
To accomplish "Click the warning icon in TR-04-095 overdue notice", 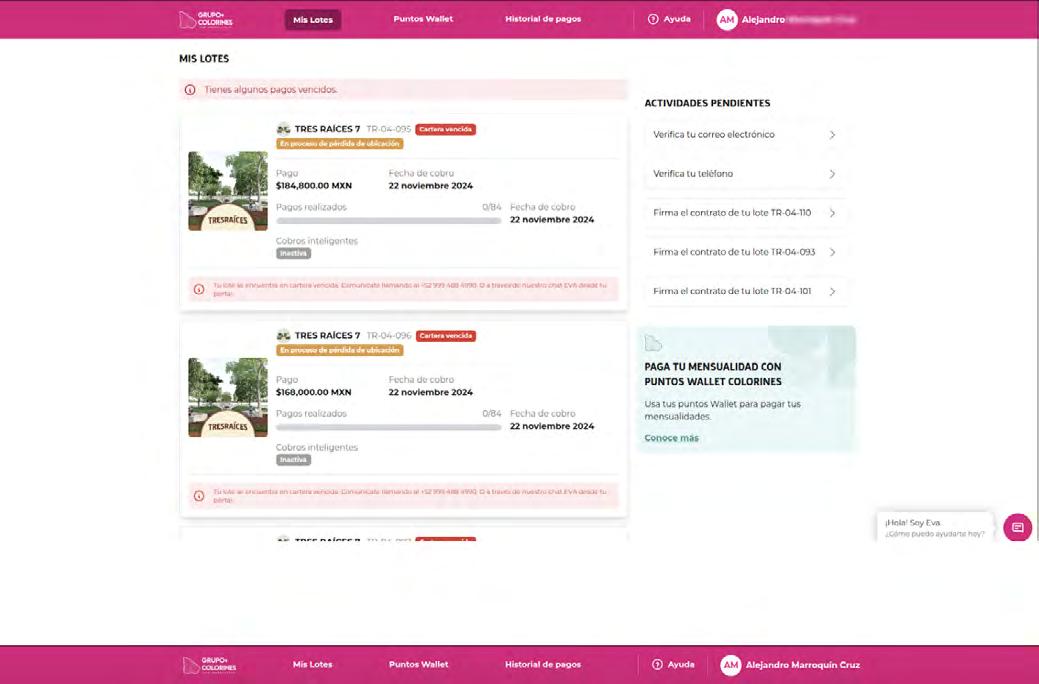I will pyautogui.click(x=199, y=289).
